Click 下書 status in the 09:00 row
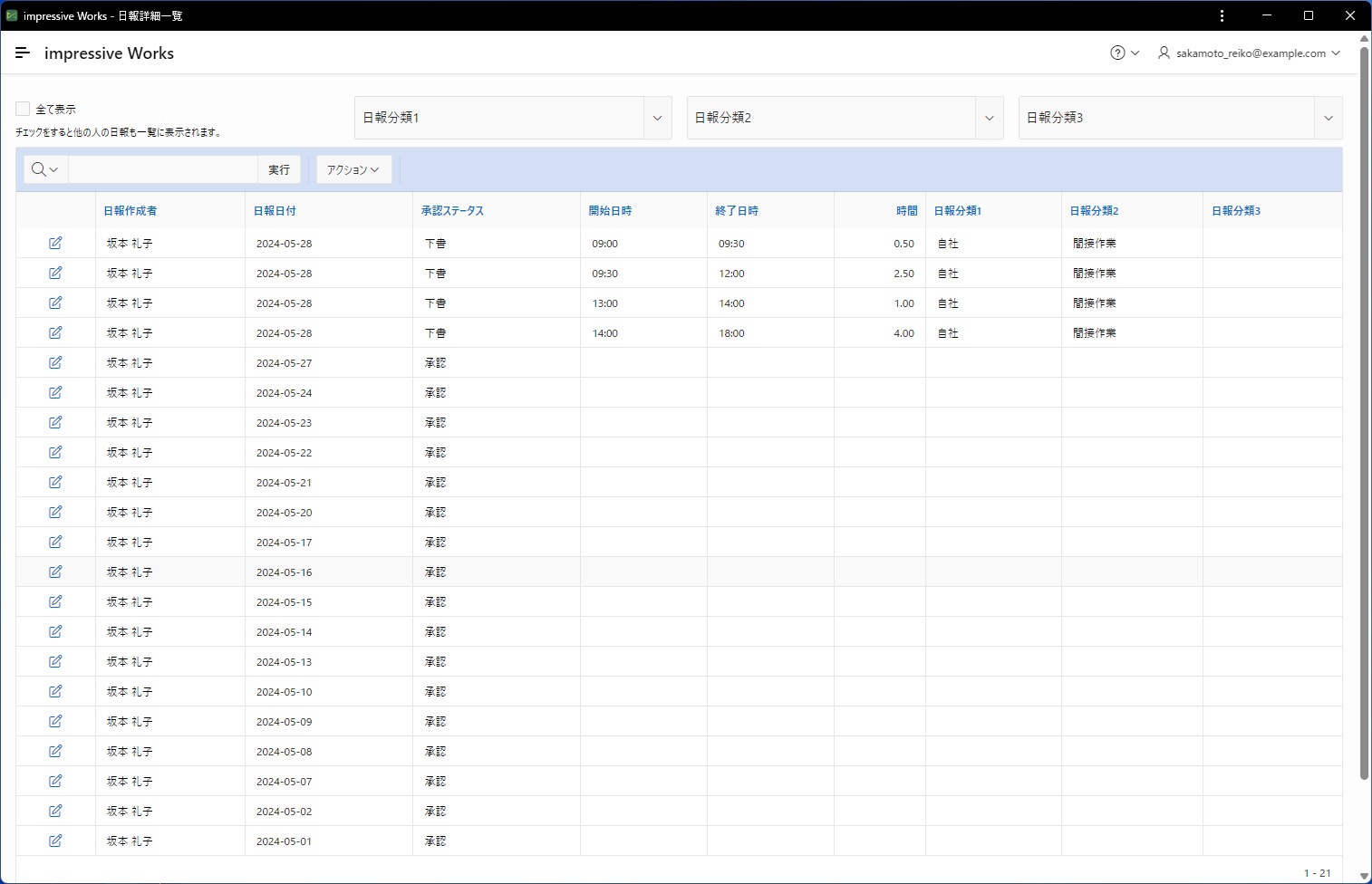 click(436, 244)
